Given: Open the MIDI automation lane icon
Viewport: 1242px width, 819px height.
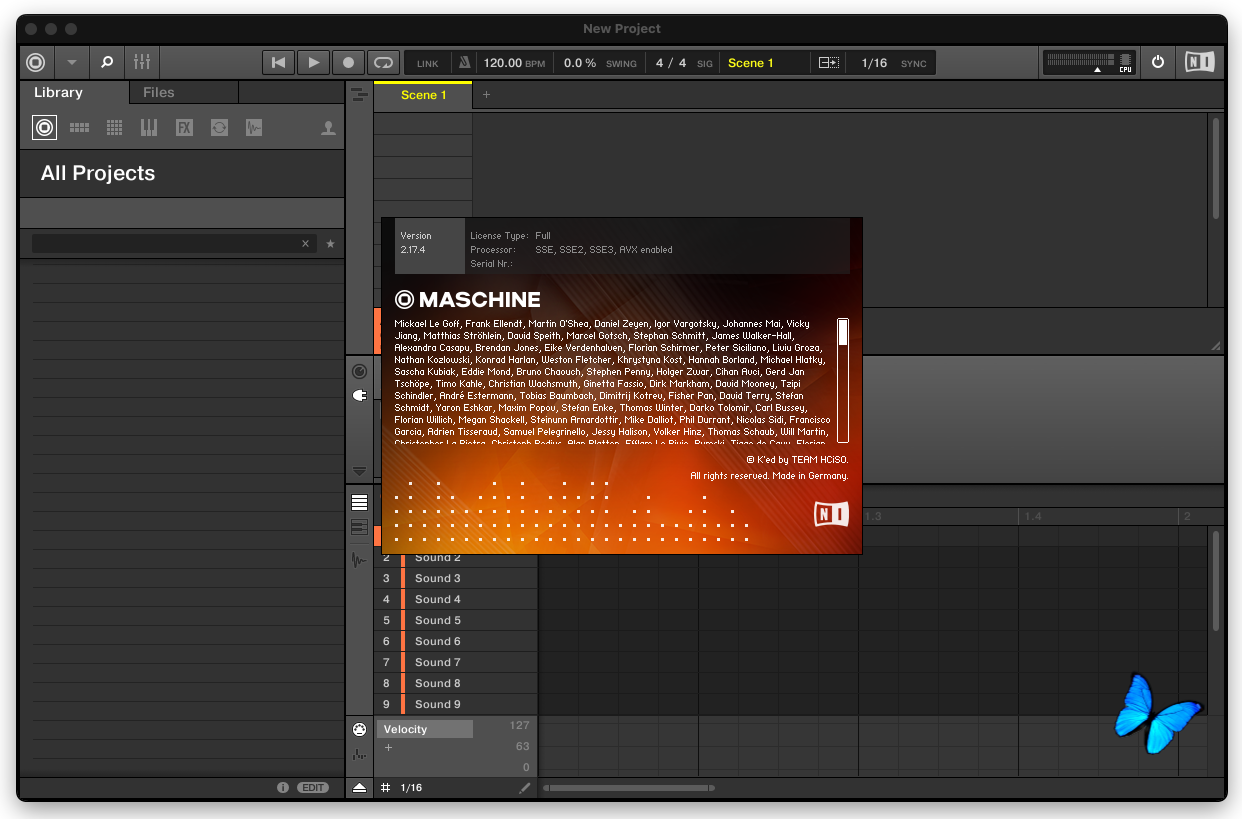Looking at the screenshot, I should tap(359, 729).
